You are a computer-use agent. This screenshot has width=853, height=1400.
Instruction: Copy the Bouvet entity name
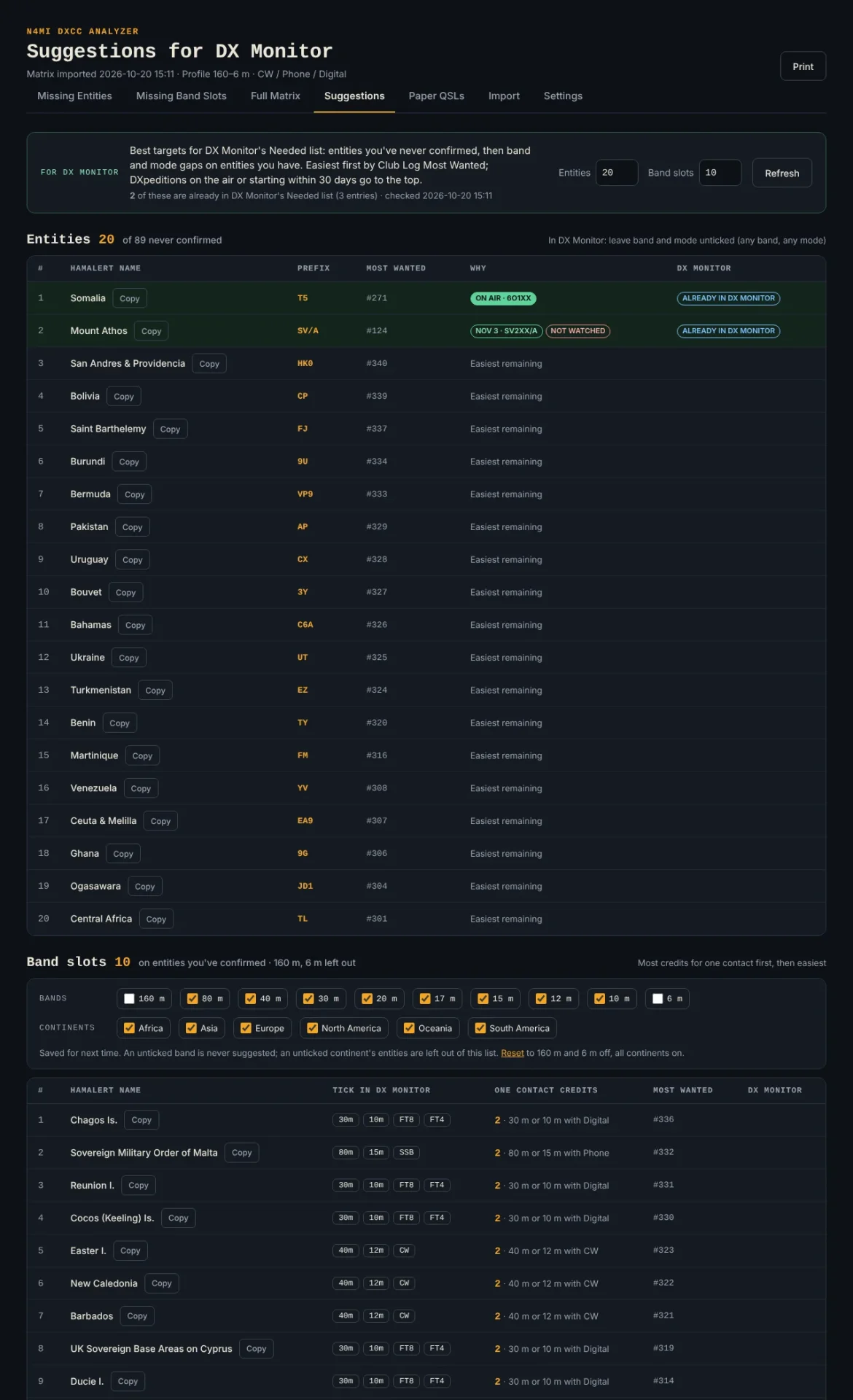point(126,593)
